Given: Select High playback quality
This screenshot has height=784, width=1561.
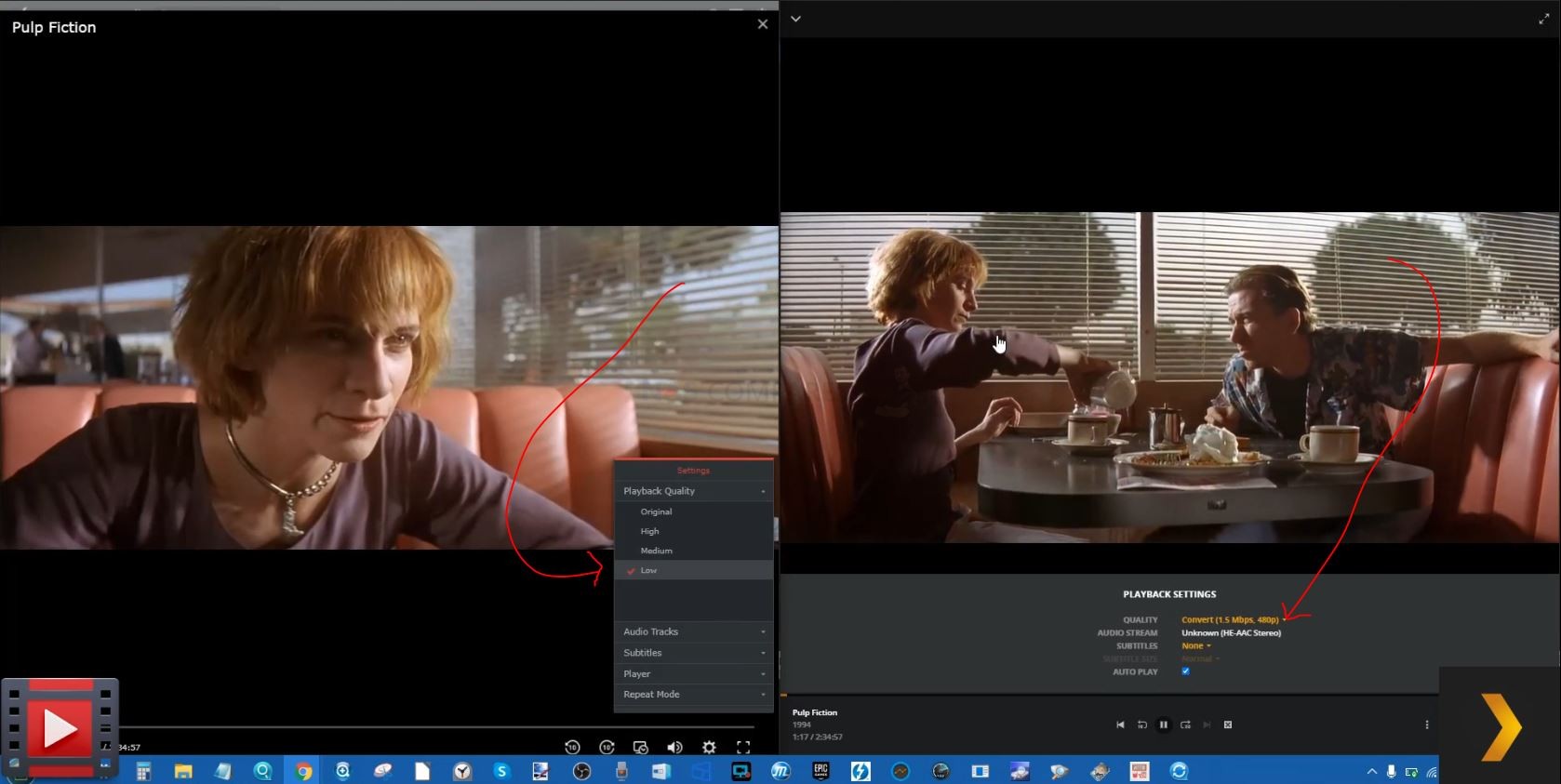Looking at the screenshot, I should click(693, 531).
